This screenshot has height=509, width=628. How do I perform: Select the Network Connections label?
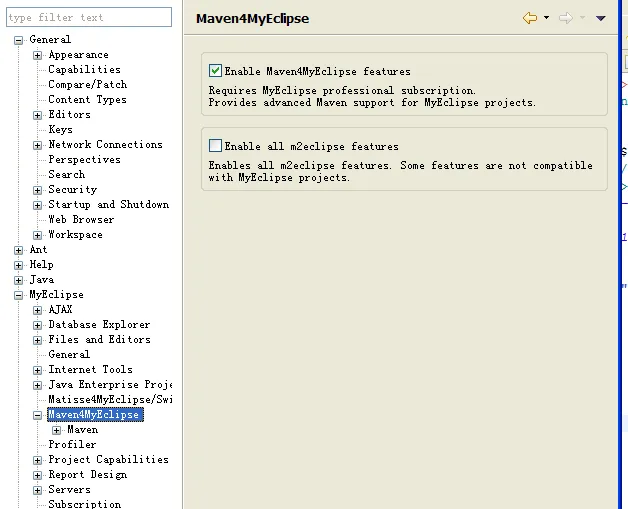pos(105,144)
